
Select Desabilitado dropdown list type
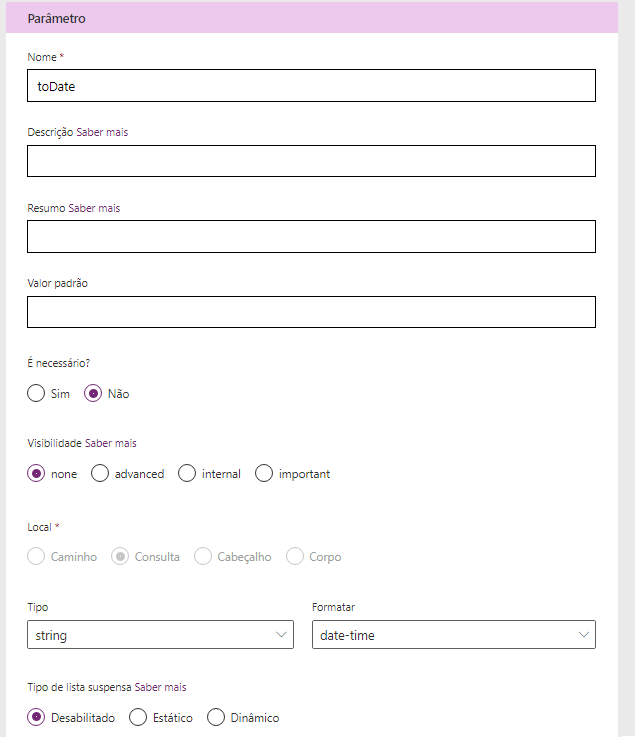point(37,717)
